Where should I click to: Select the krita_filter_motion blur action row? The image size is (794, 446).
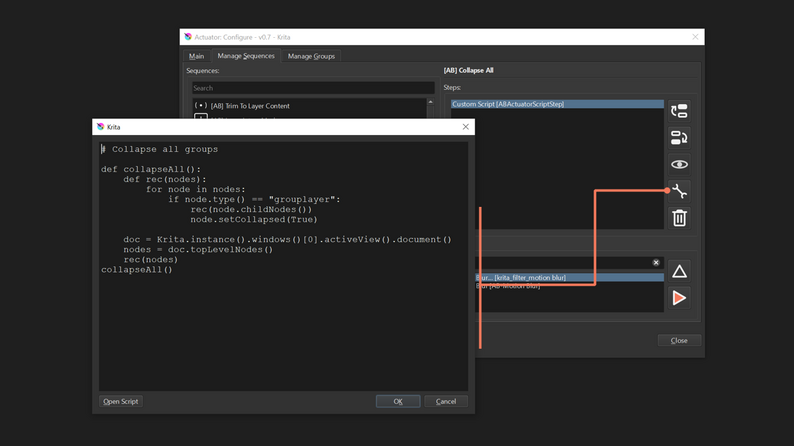click(x=569, y=277)
